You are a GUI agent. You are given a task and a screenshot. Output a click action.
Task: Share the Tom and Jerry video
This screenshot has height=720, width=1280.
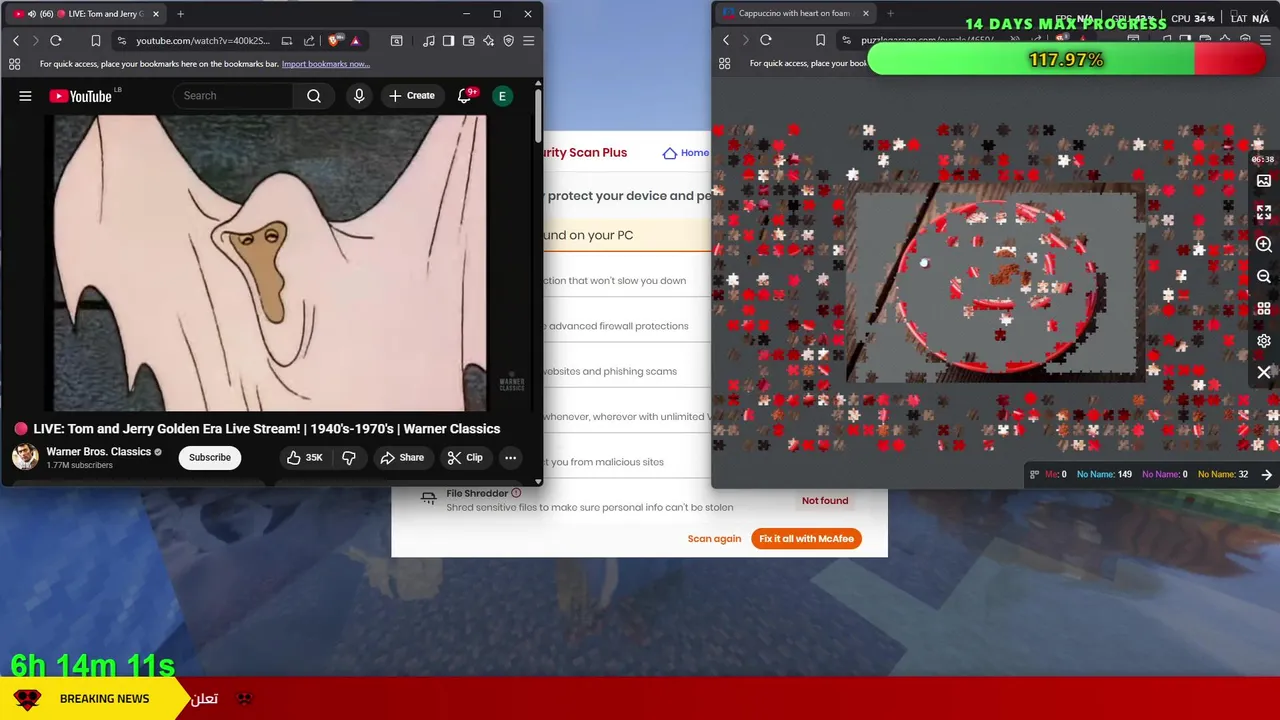click(402, 458)
